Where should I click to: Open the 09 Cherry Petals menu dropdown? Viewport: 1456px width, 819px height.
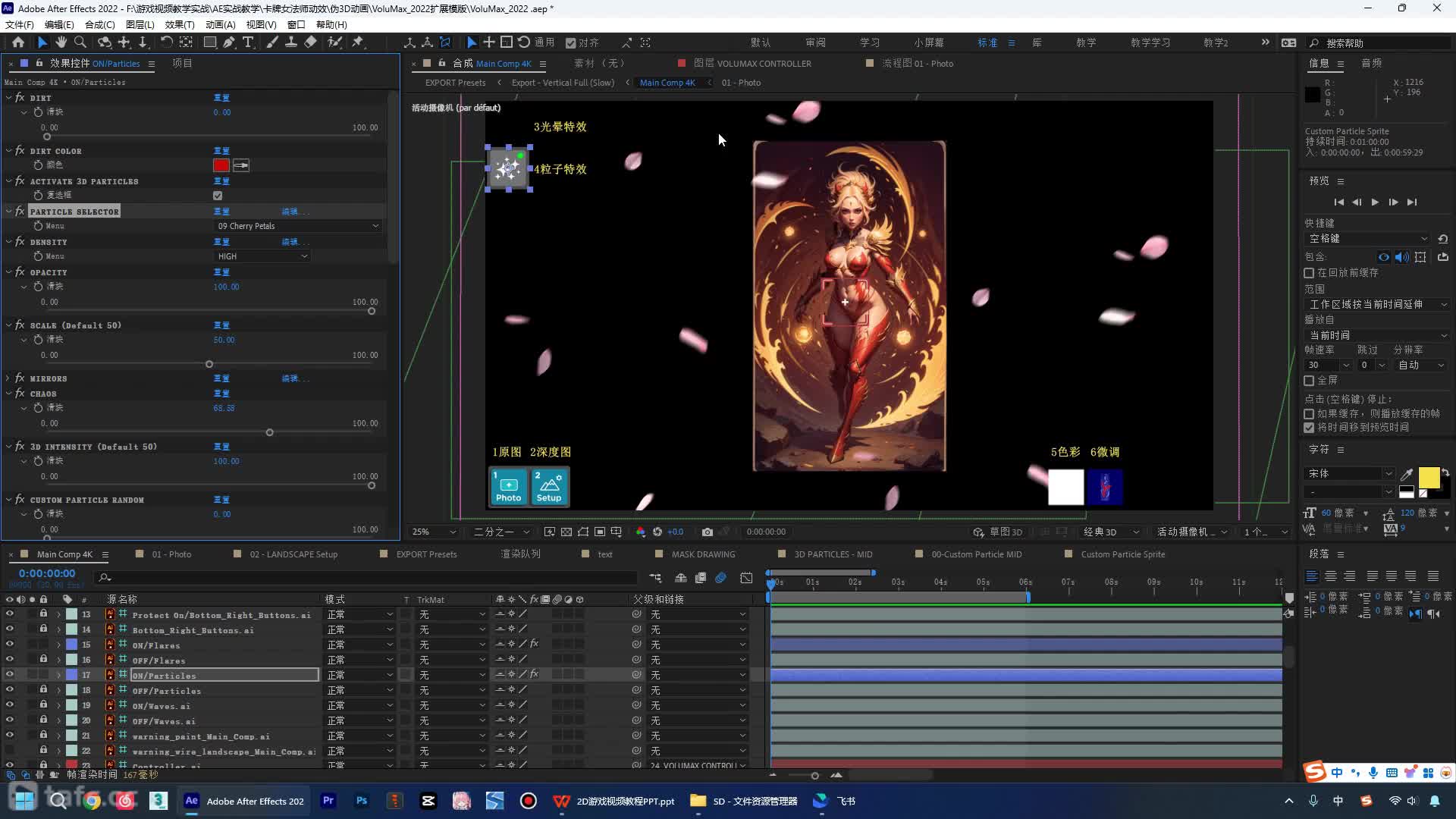298,226
